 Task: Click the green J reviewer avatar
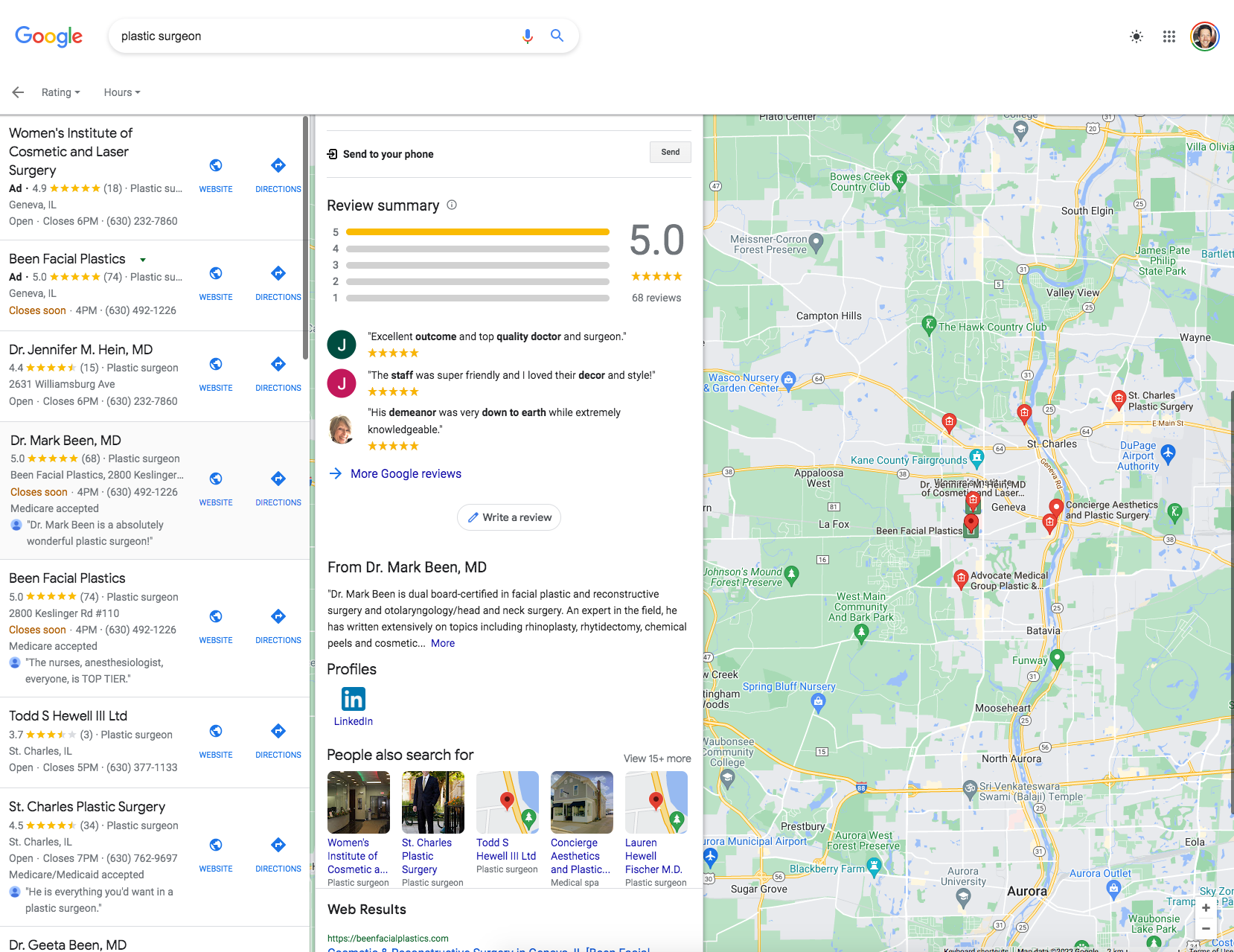click(342, 345)
